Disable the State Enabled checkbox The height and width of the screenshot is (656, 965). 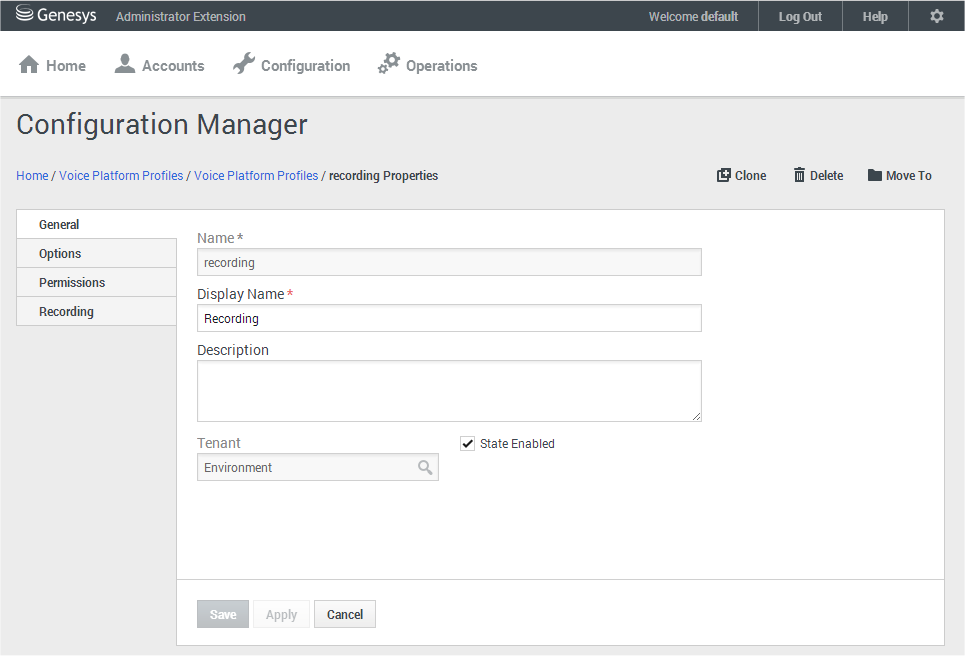point(467,443)
